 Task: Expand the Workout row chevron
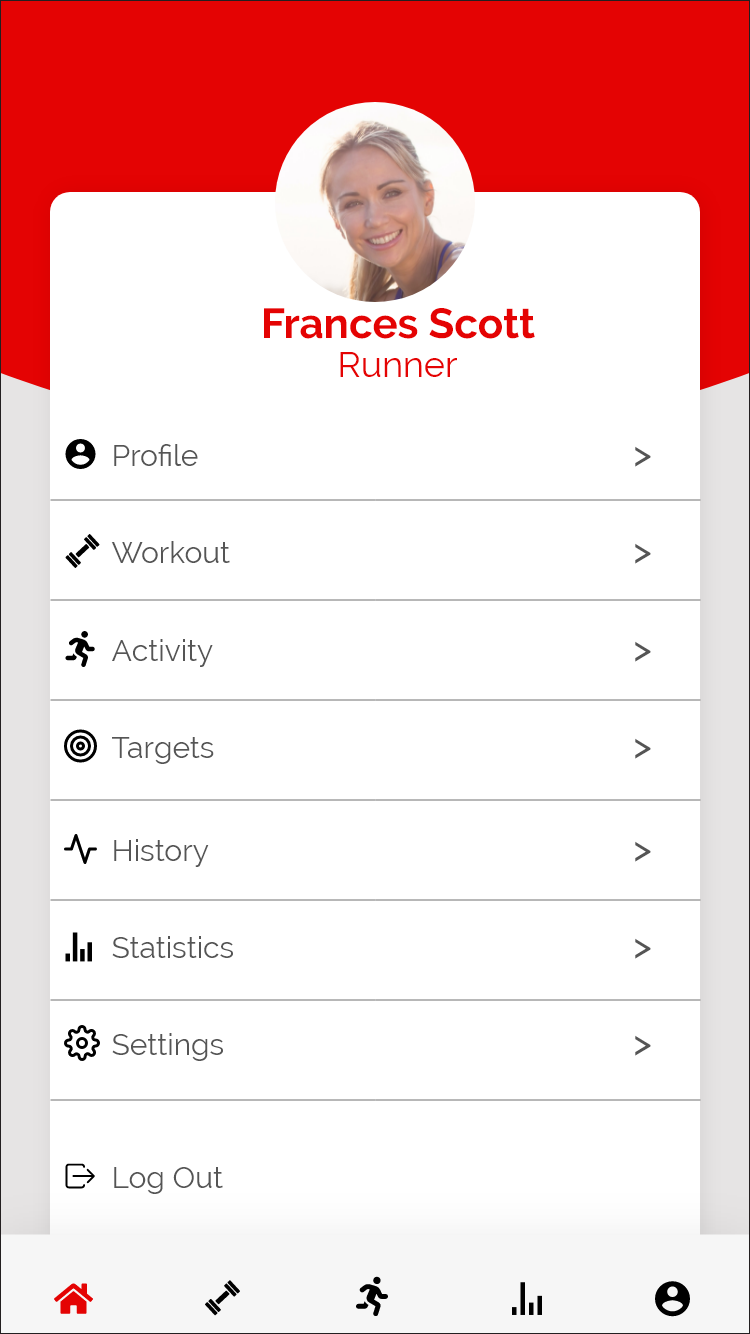(x=642, y=554)
